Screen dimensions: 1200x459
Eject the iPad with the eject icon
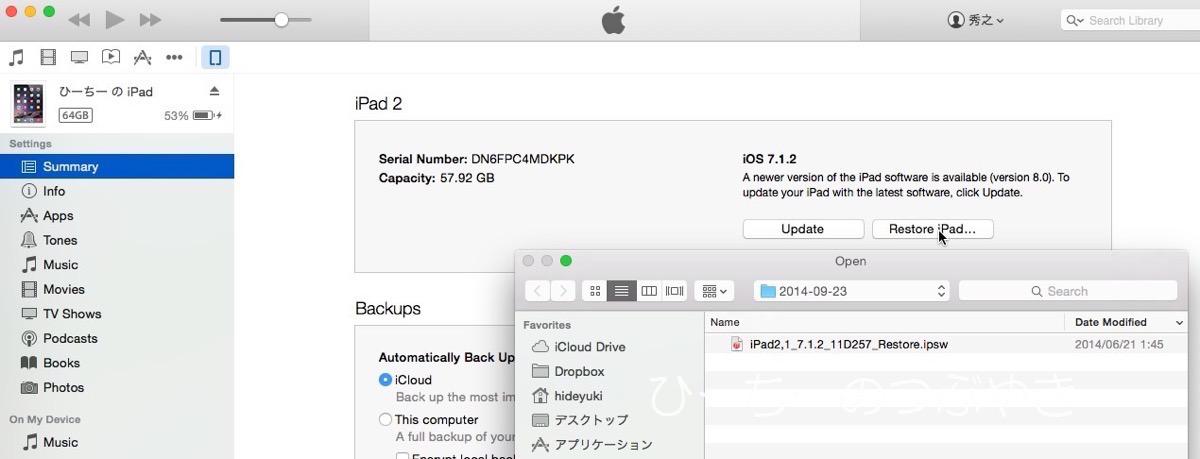[x=214, y=91]
